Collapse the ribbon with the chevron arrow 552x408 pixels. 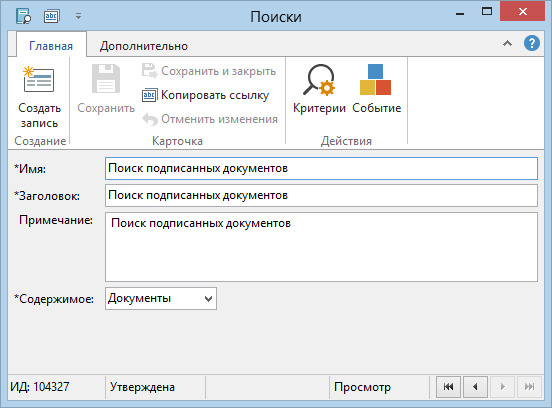tap(507, 44)
